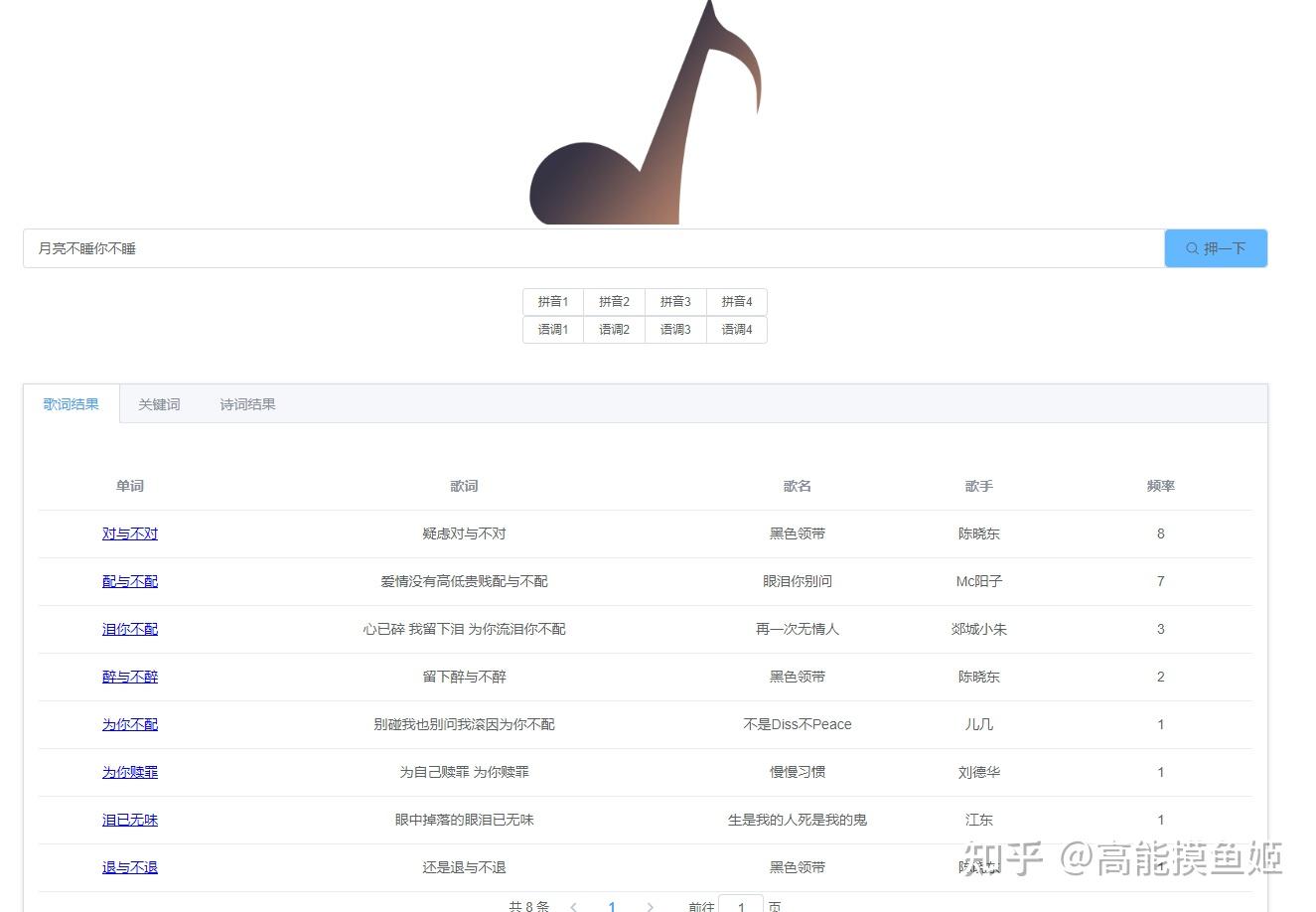Click the song name 生是我的人死是我的鬼
This screenshot has width=1316, height=912.
798,820
